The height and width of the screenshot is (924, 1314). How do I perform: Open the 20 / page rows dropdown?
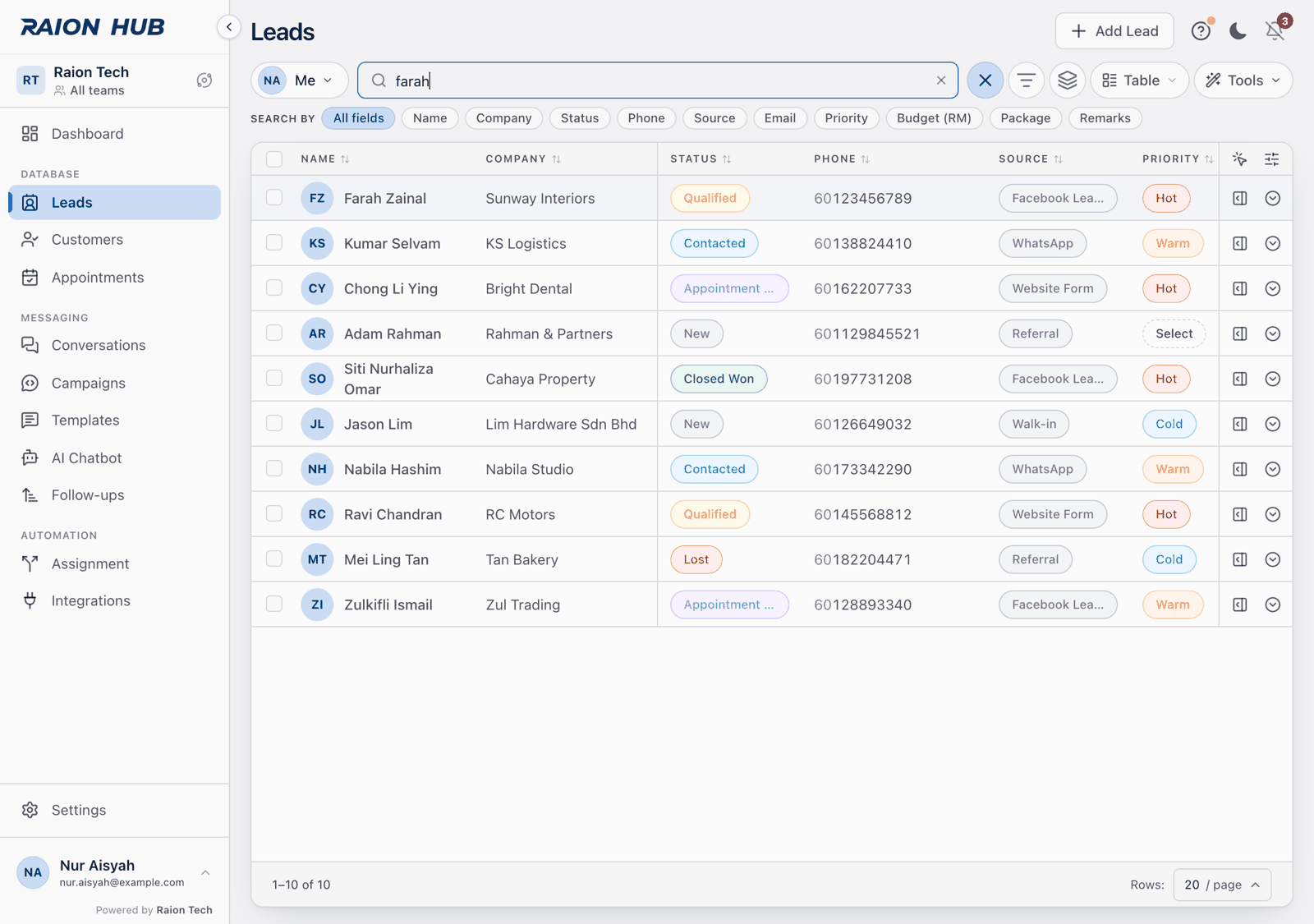pyautogui.click(x=1222, y=885)
